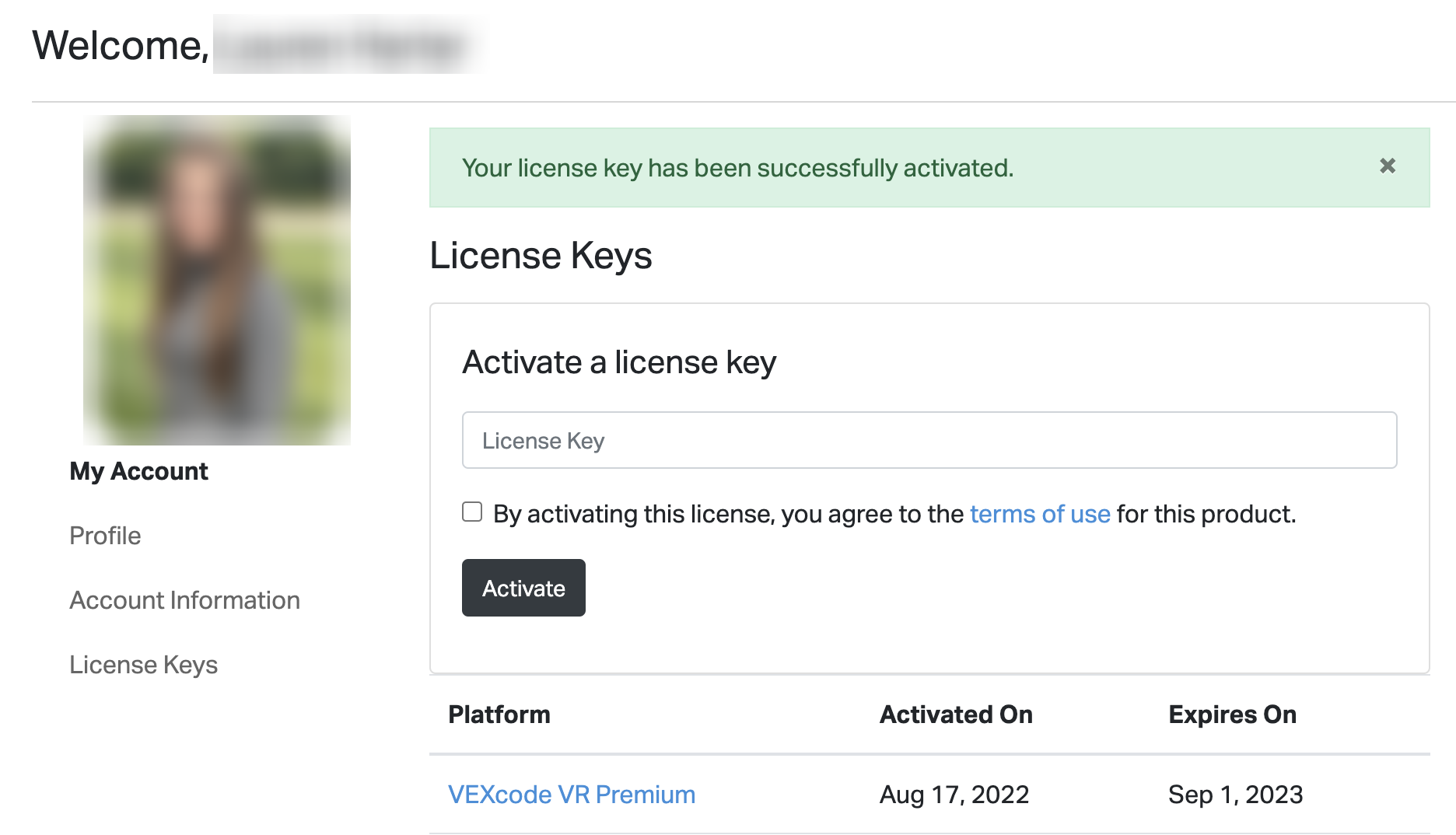The height and width of the screenshot is (835, 1456).
Task: Open Account Information in the sidebar
Action: click(184, 600)
